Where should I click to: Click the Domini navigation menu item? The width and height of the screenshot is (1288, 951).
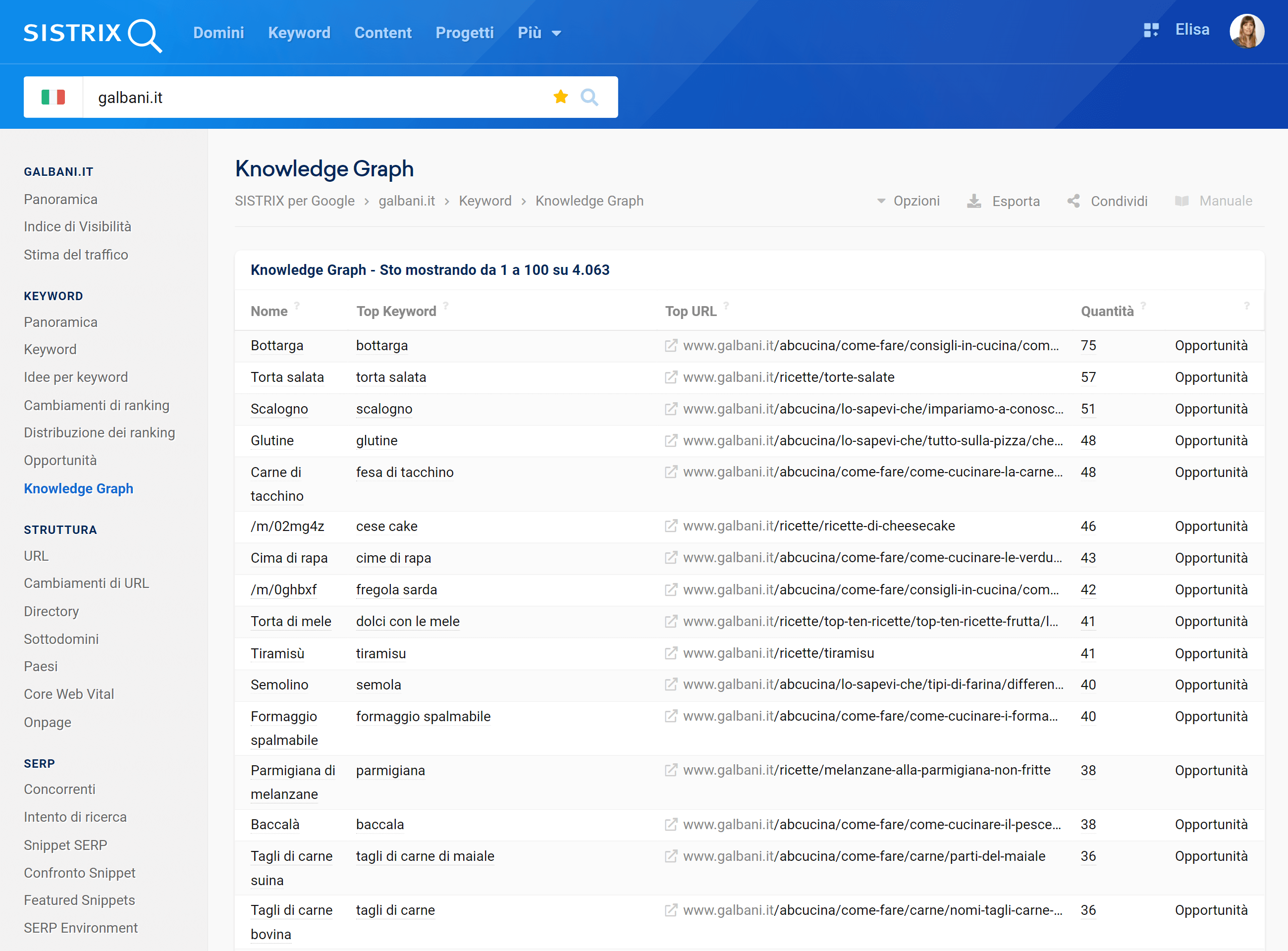(219, 32)
